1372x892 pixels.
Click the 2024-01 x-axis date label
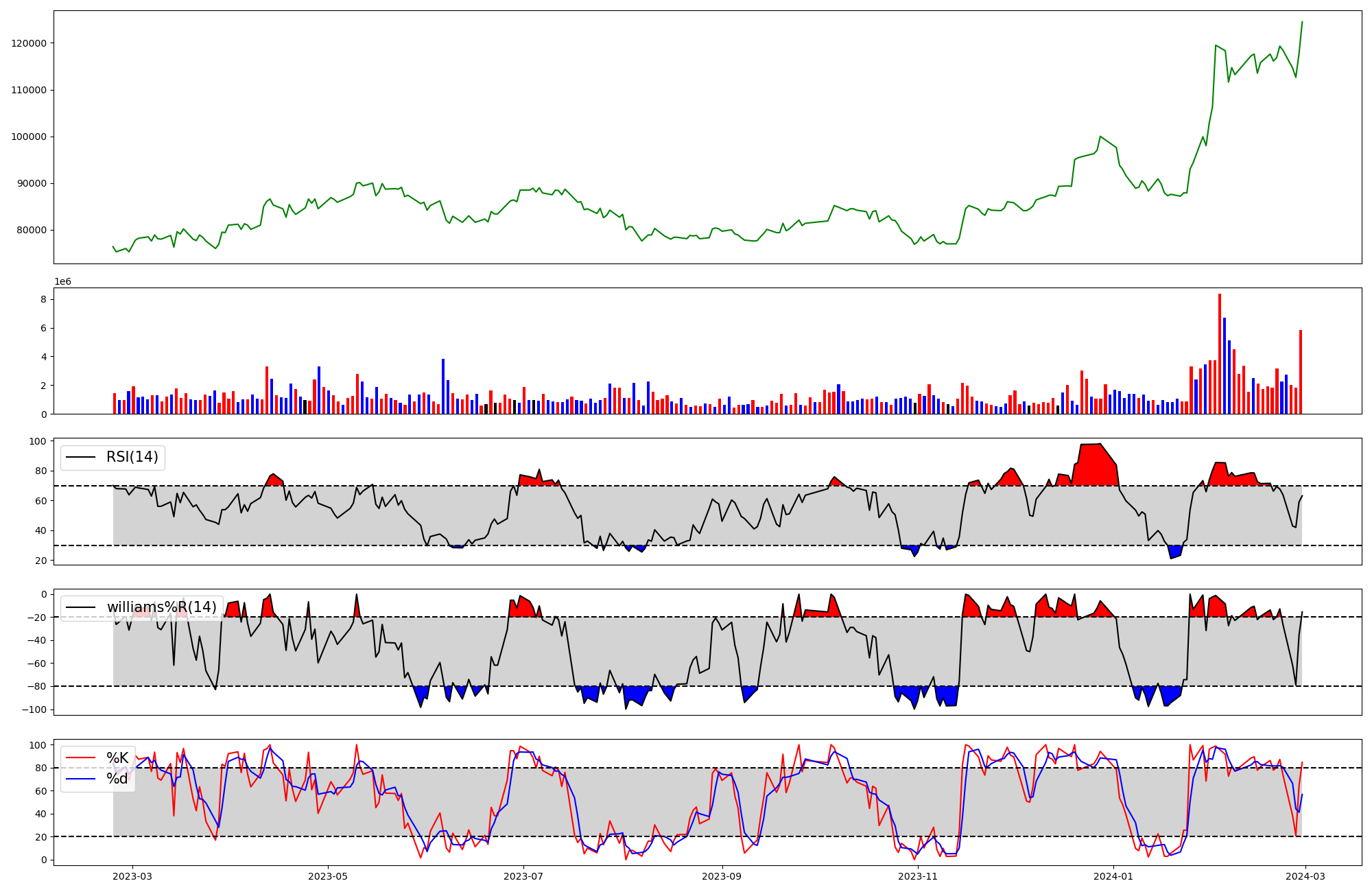coord(1113,876)
